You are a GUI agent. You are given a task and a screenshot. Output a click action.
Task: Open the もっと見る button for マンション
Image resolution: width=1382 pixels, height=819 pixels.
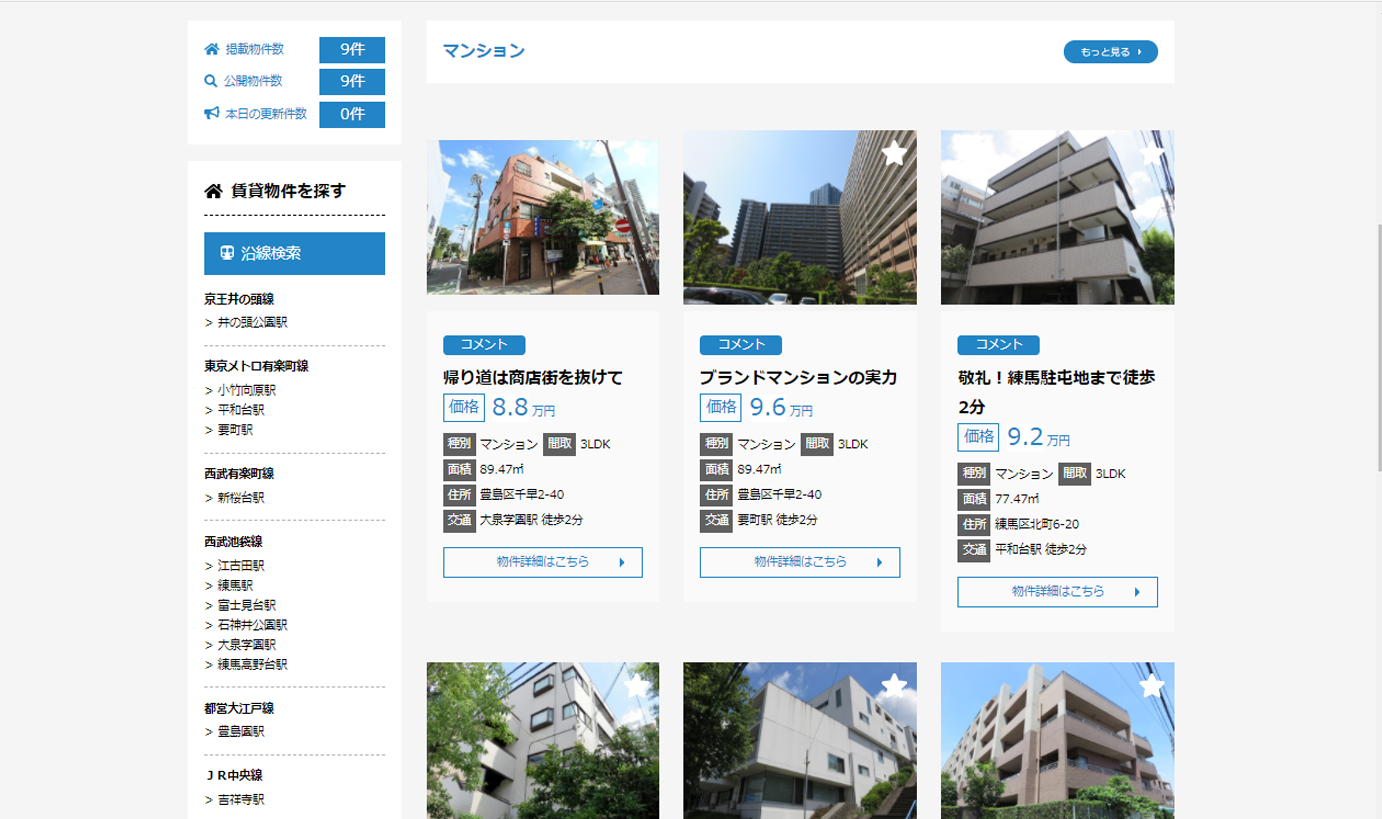click(1110, 52)
